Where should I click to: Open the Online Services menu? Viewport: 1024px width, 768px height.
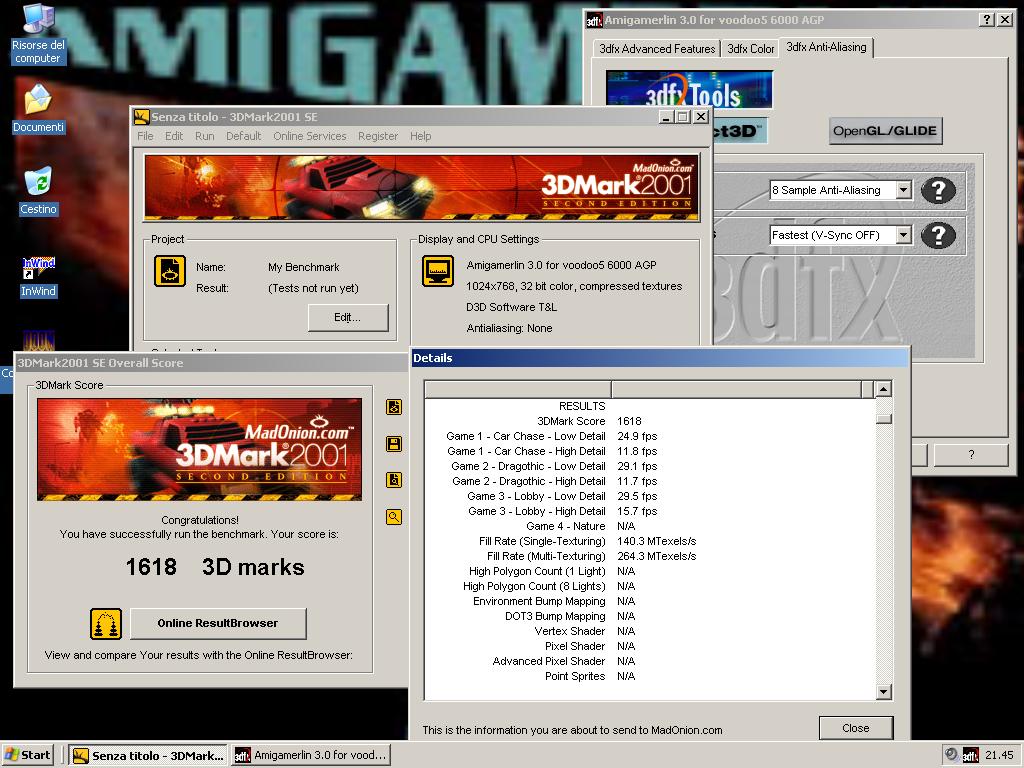click(x=310, y=136)
